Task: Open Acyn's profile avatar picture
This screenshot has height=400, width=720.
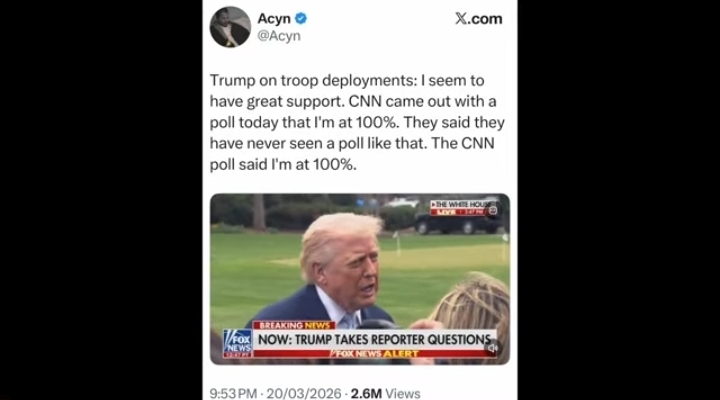Action: tap(230, 27)
